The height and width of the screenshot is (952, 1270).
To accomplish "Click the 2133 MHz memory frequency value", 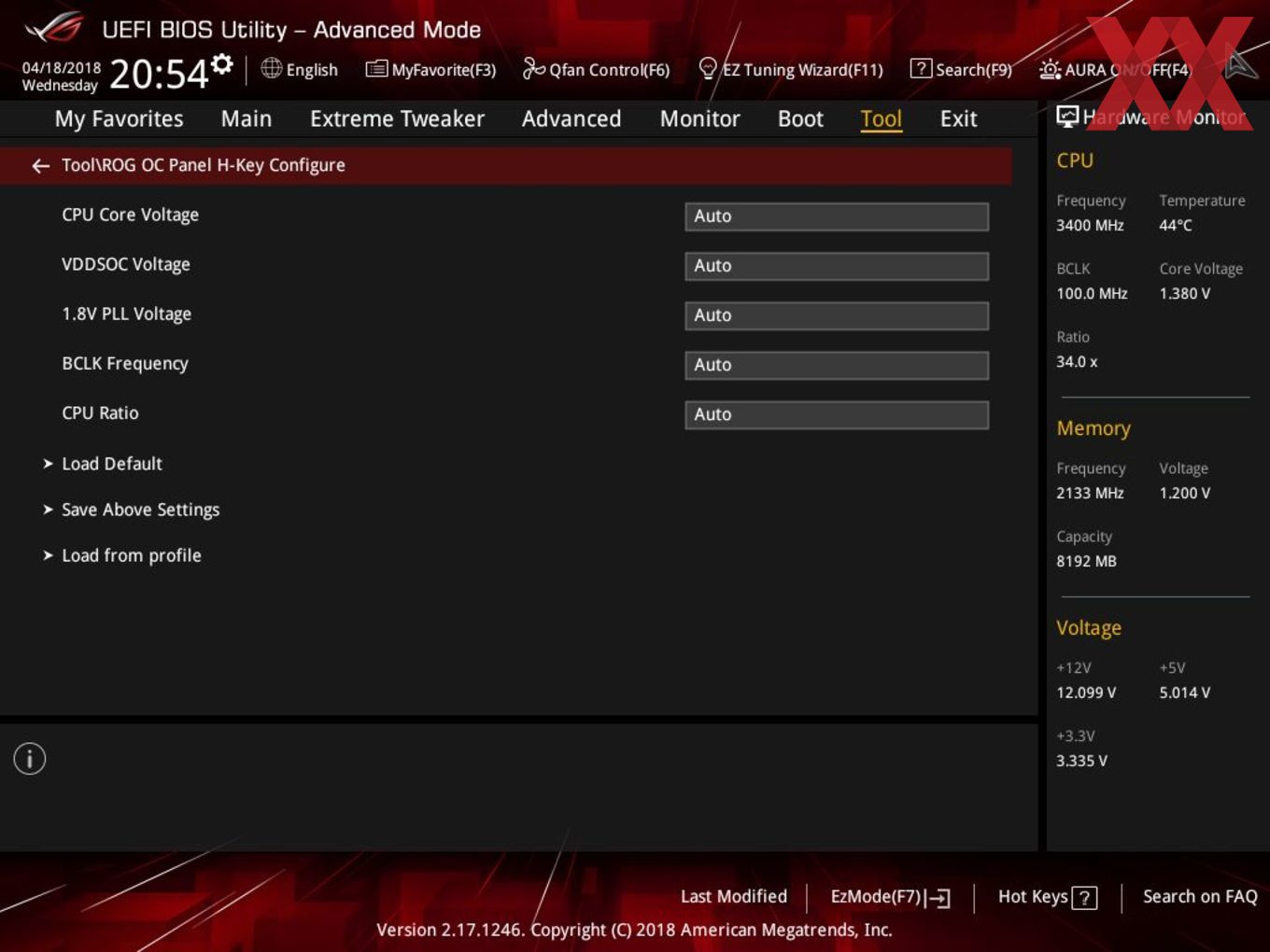I will (x=1090, y=493).
